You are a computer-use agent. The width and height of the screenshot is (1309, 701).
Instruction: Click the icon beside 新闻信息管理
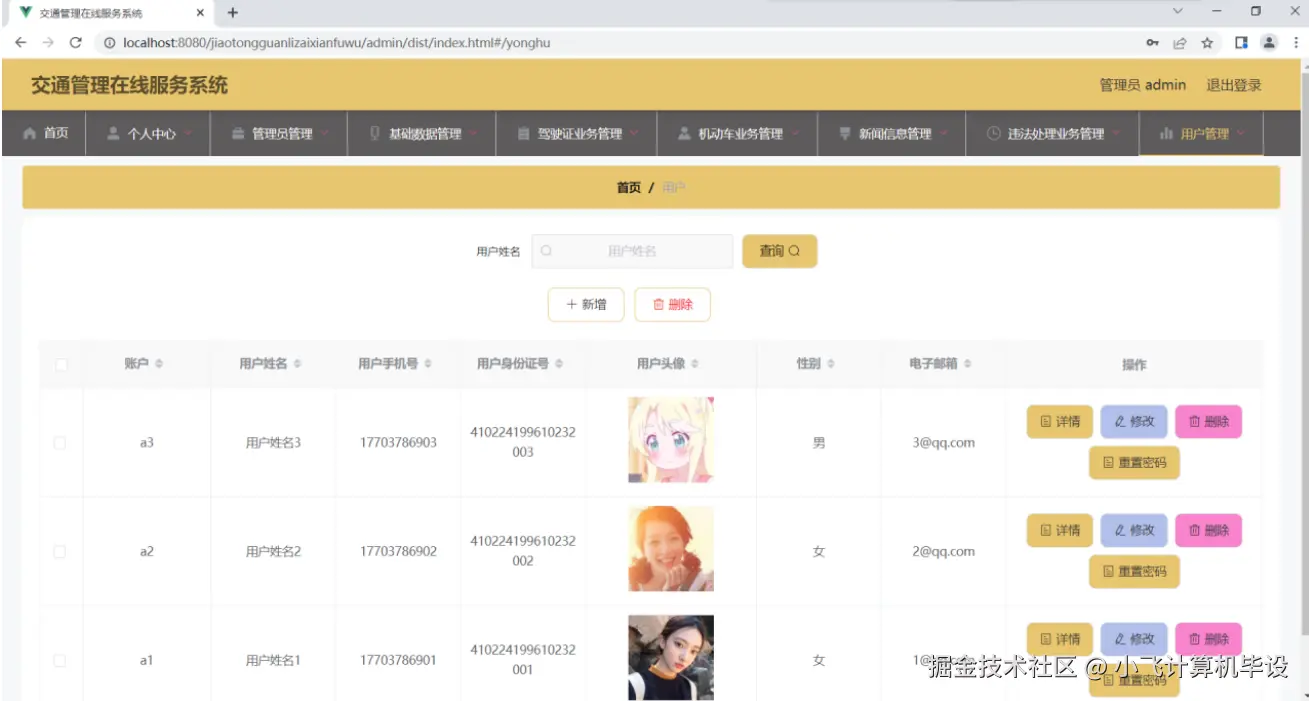point(845,133)
